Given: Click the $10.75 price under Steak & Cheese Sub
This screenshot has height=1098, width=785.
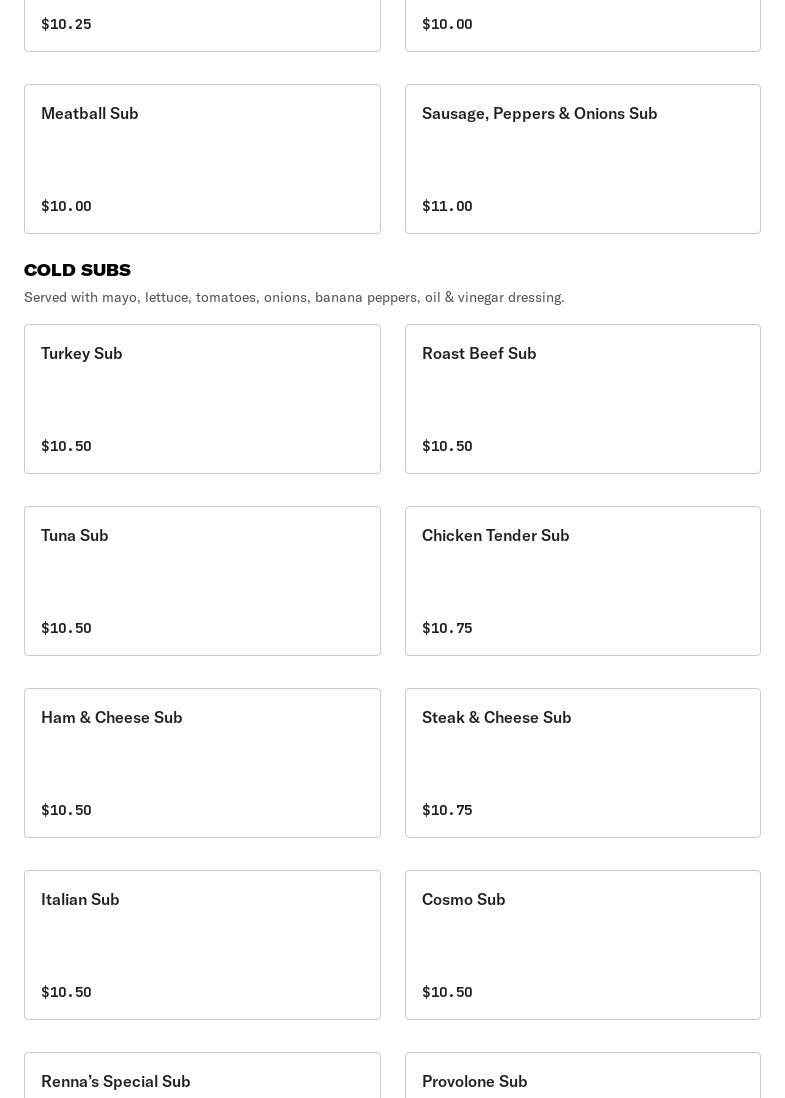Looking at the screenshot, I should 447,810.
